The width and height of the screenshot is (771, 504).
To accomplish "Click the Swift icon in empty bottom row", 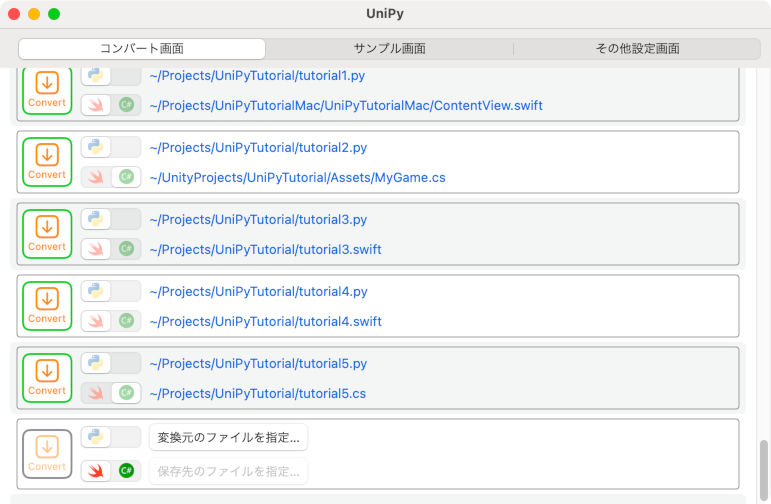I will [97, 471].
